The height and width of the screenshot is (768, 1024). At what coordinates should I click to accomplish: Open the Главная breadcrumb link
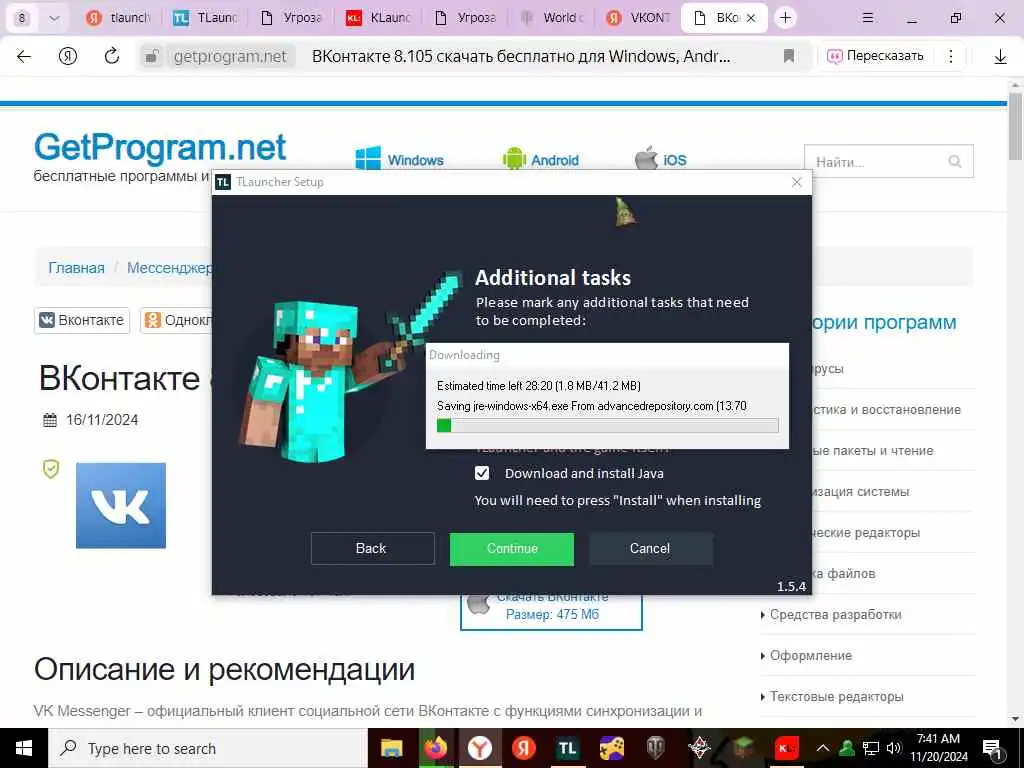76,268
